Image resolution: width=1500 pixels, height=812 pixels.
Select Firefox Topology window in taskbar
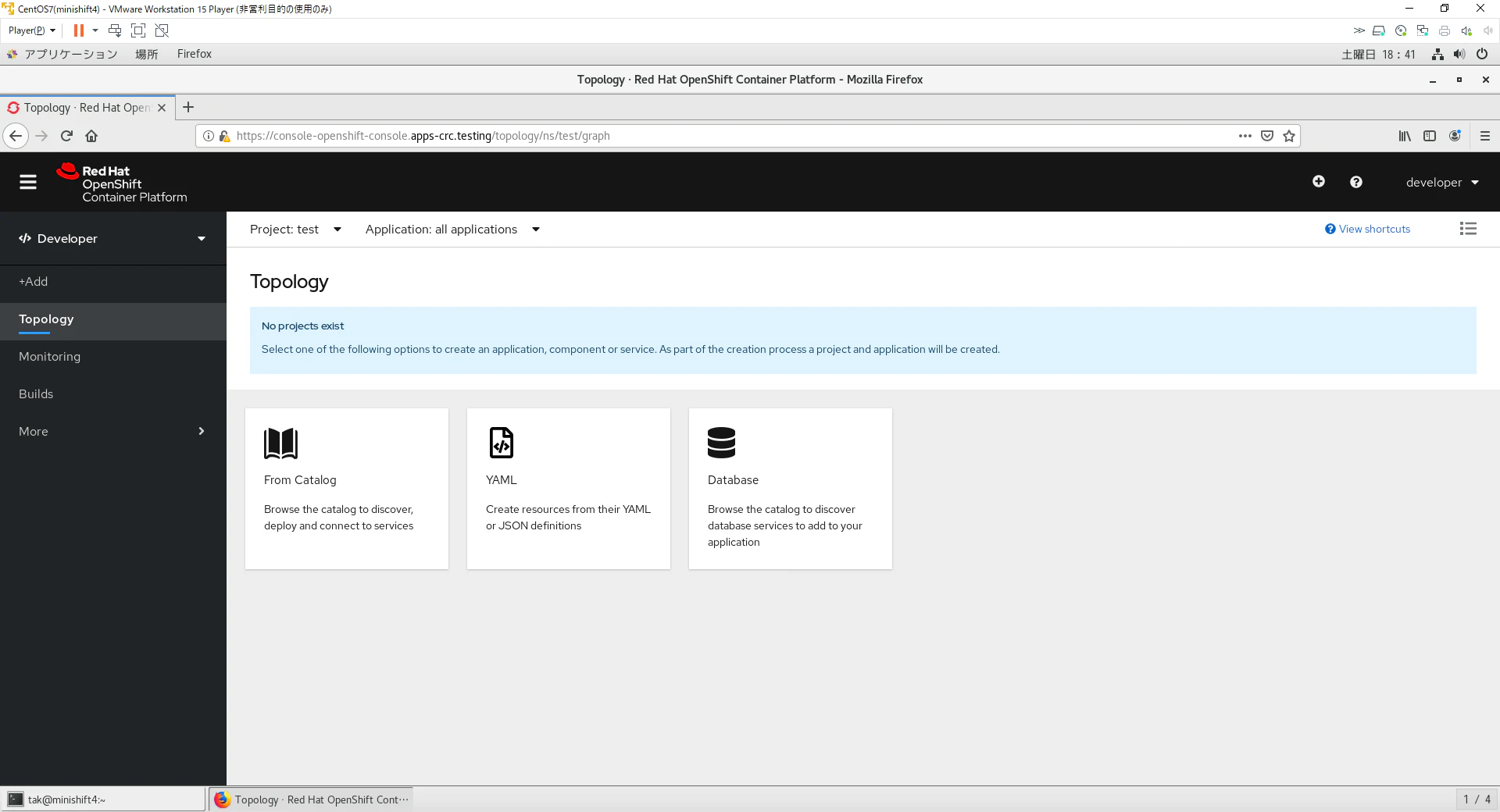coord(311,800)
